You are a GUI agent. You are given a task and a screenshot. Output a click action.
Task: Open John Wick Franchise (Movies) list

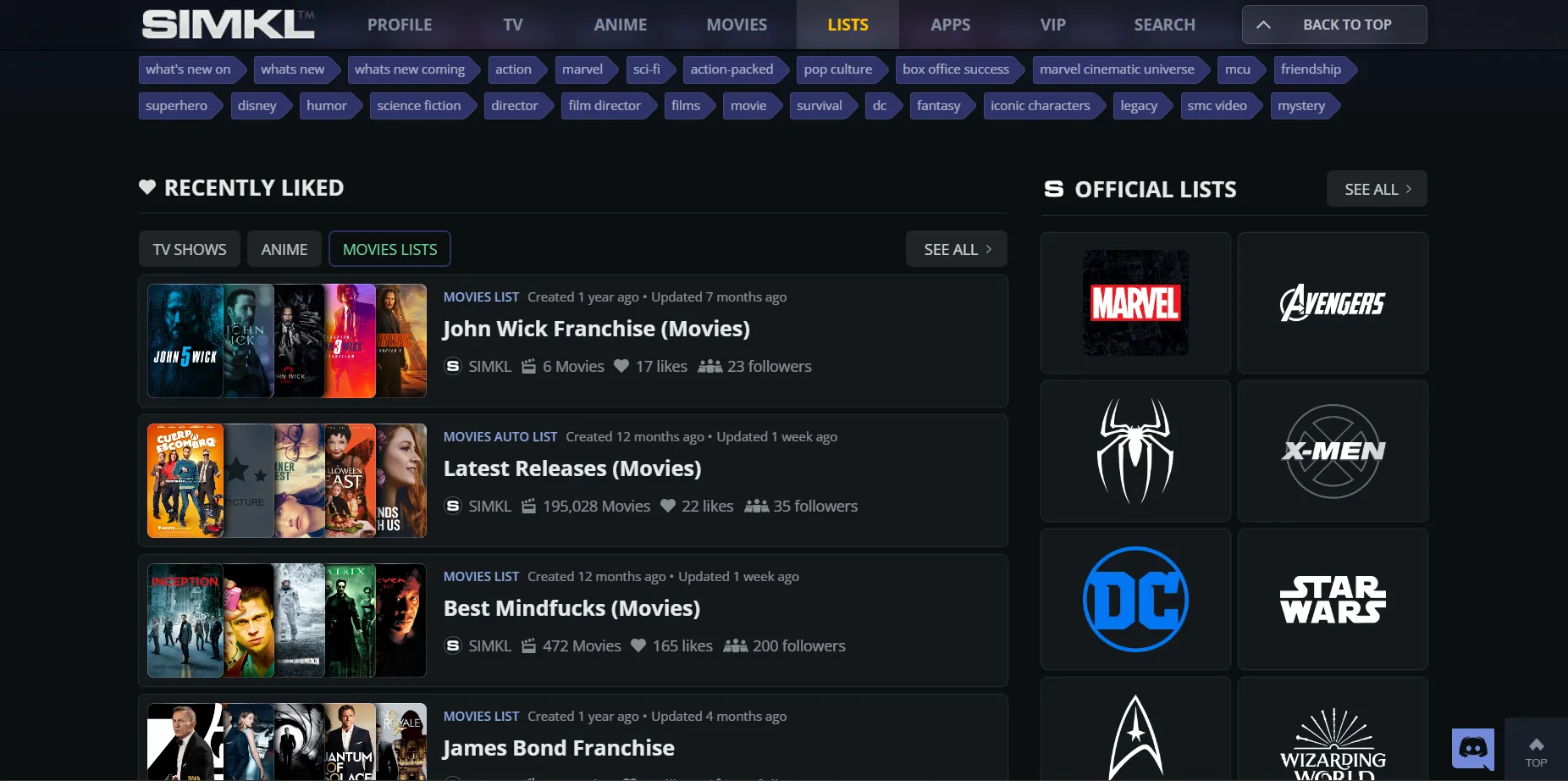(x=596, y=329)
